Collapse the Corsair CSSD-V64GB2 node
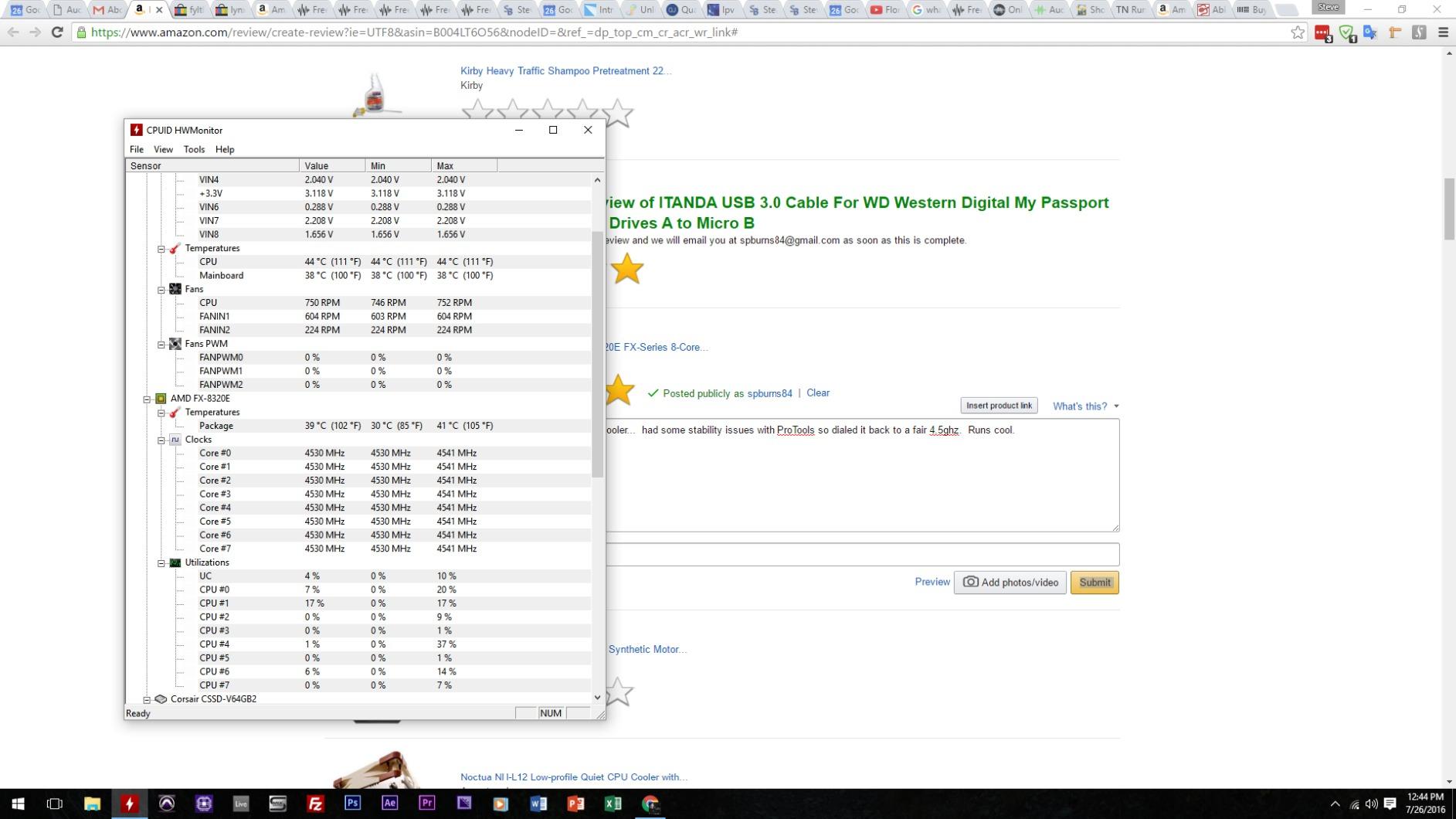Viewport: 1456px width, 819px height. [147, 700]
